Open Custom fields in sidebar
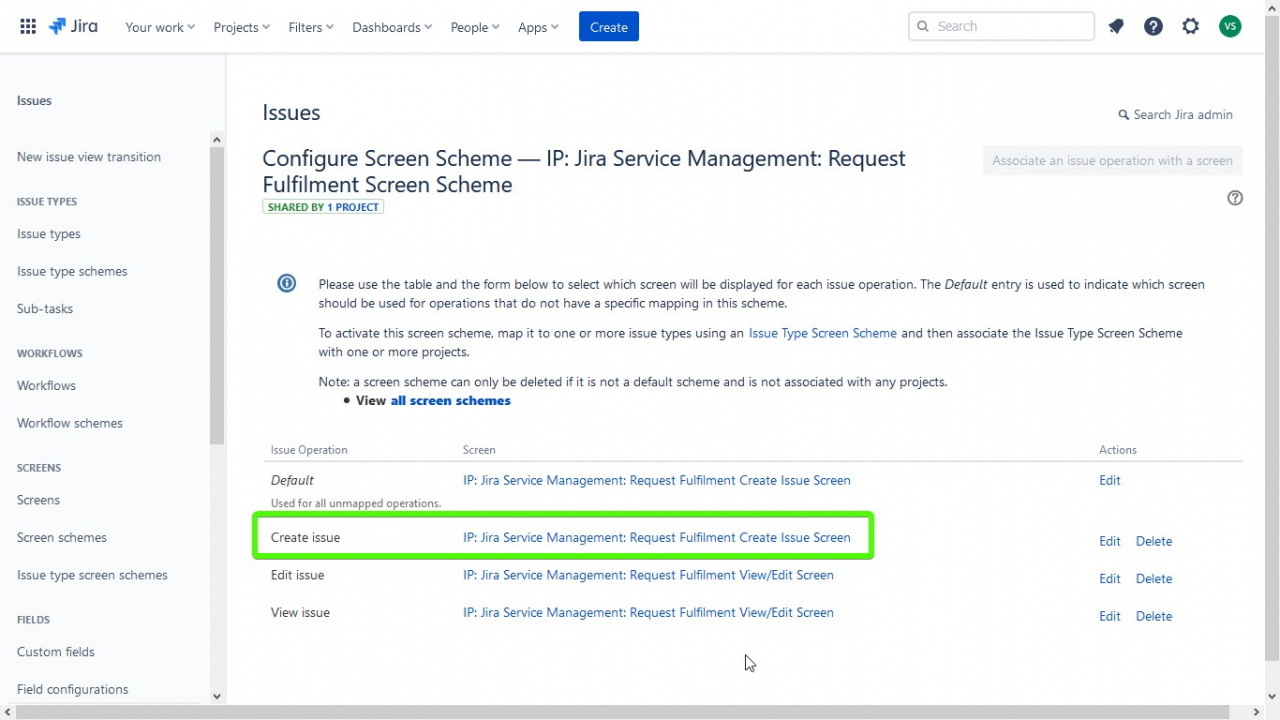Screen dimensions: 1280x720 tap(56, 652)
